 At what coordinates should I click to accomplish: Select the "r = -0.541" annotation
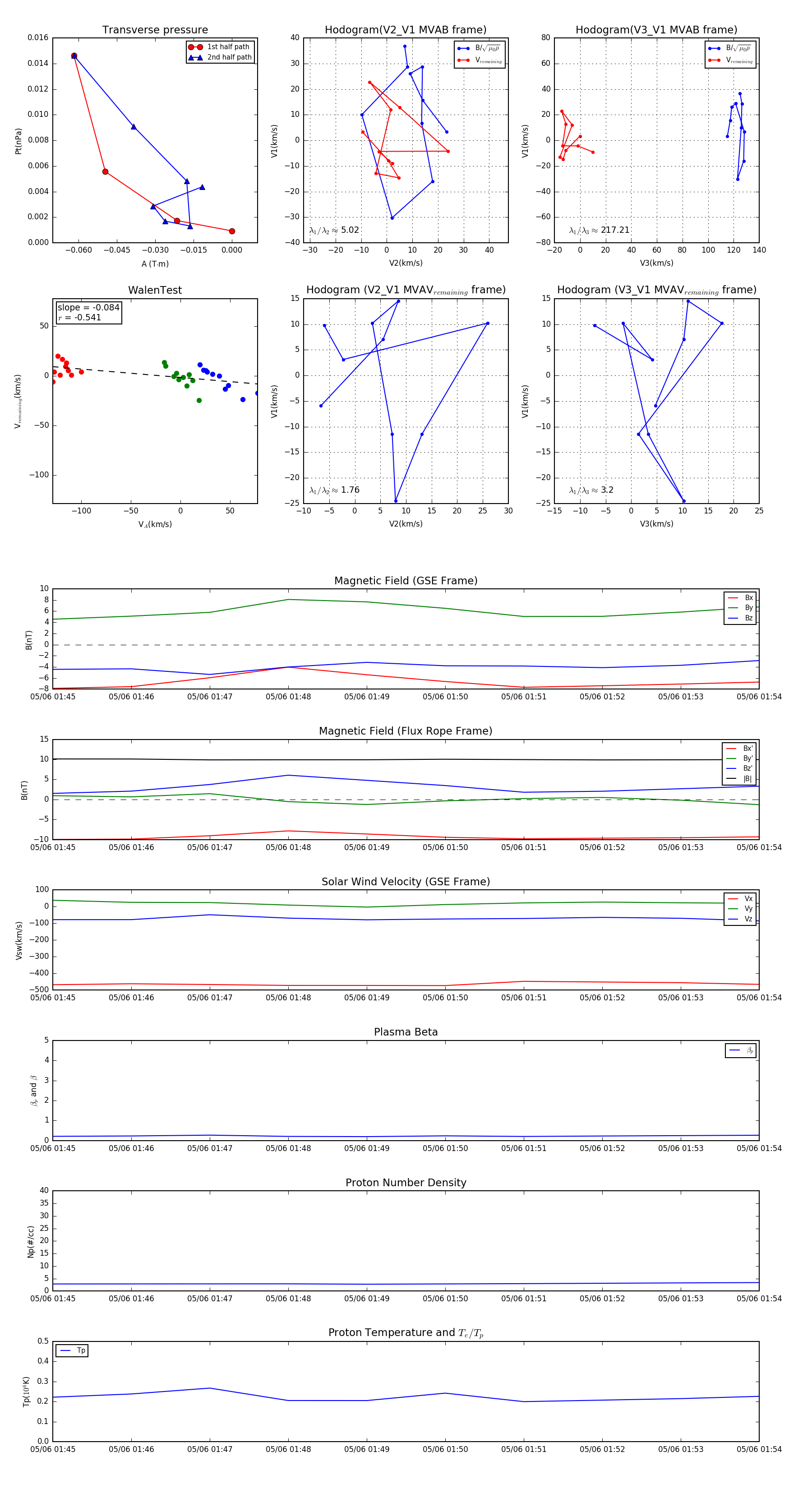pos(80,317)
